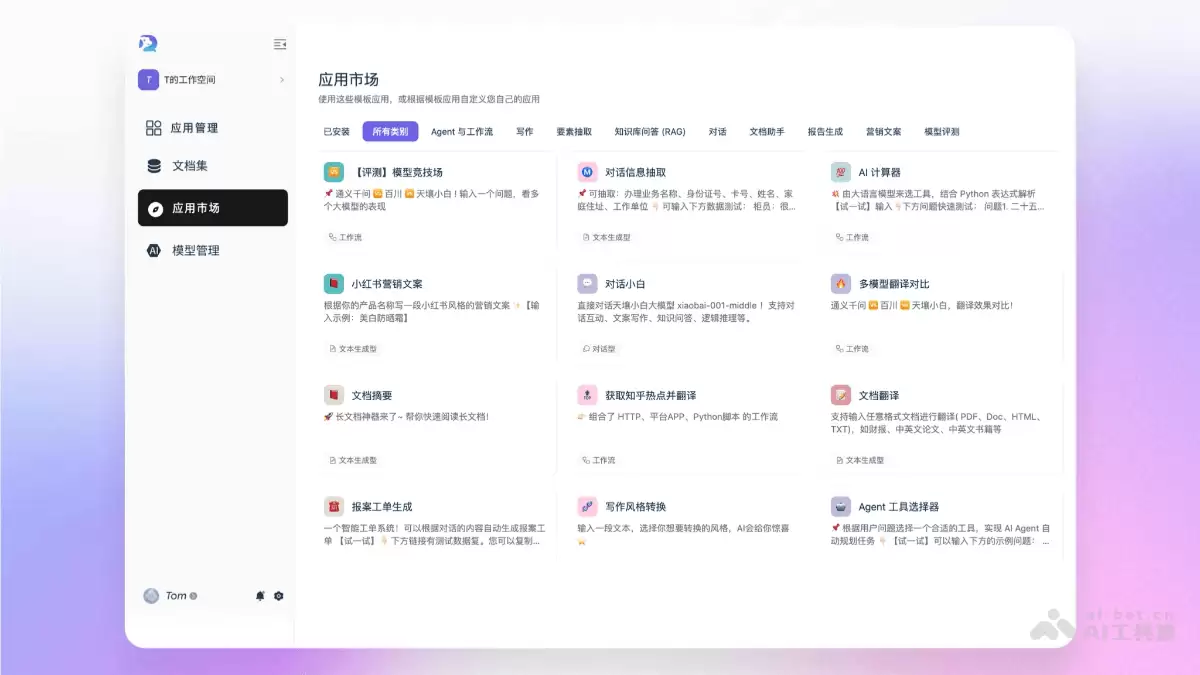Open the 写作风格转换 card title
Image resolution: width=1200 pixels, height=675 pixels.
(x=635, y=506)
